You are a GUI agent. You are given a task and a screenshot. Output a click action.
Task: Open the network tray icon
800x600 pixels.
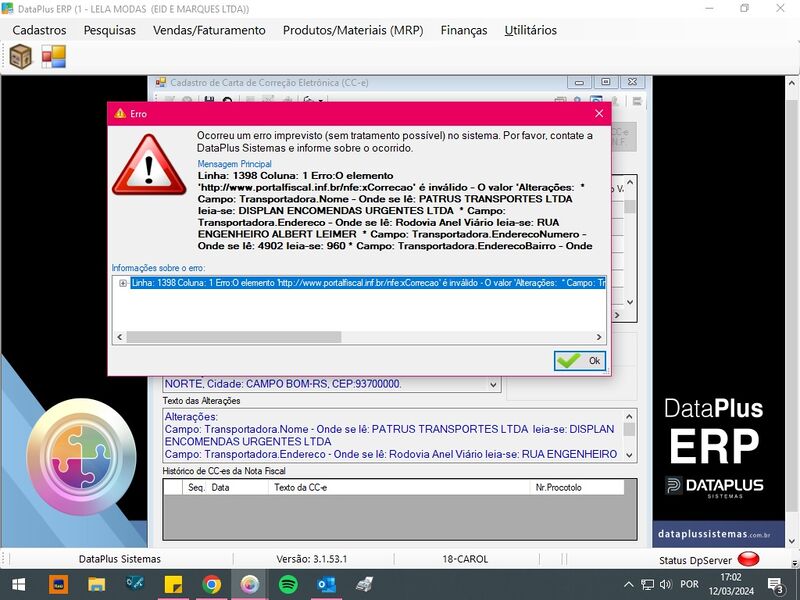click(647, 585)
